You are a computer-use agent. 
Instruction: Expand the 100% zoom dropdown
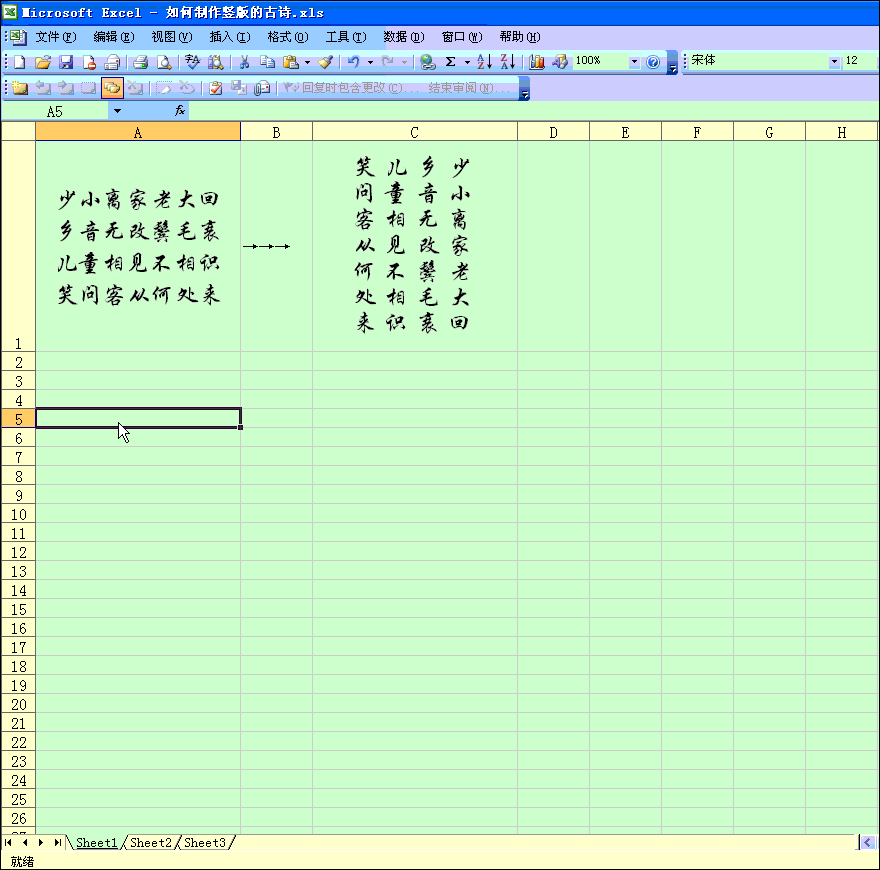[633, 62]
